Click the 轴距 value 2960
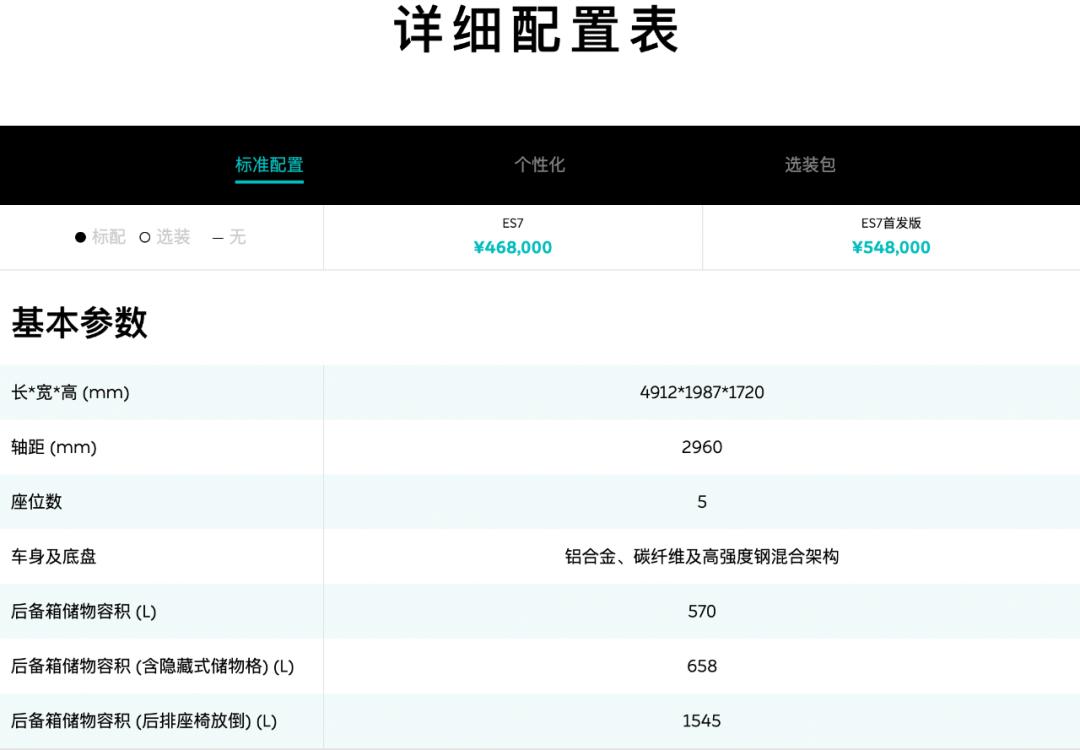The width and height of the screenshot is (1080, 750). (x=702, y=447)
